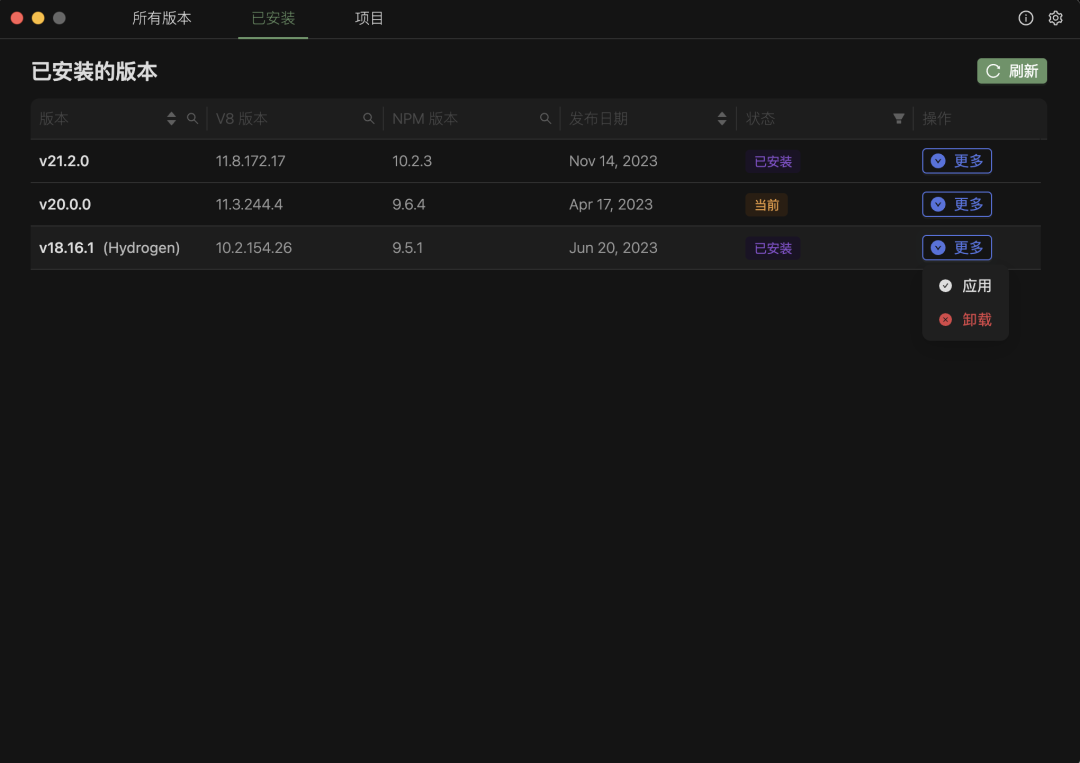1080x763 pixels.
Task: Click the search icon in NPM 版本 column
Action: pos(545,119)
